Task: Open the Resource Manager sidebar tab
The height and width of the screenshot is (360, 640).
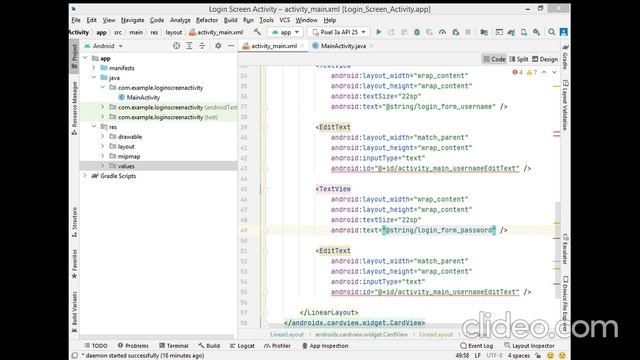Action: pyautogui.click(x=74, y=108)
